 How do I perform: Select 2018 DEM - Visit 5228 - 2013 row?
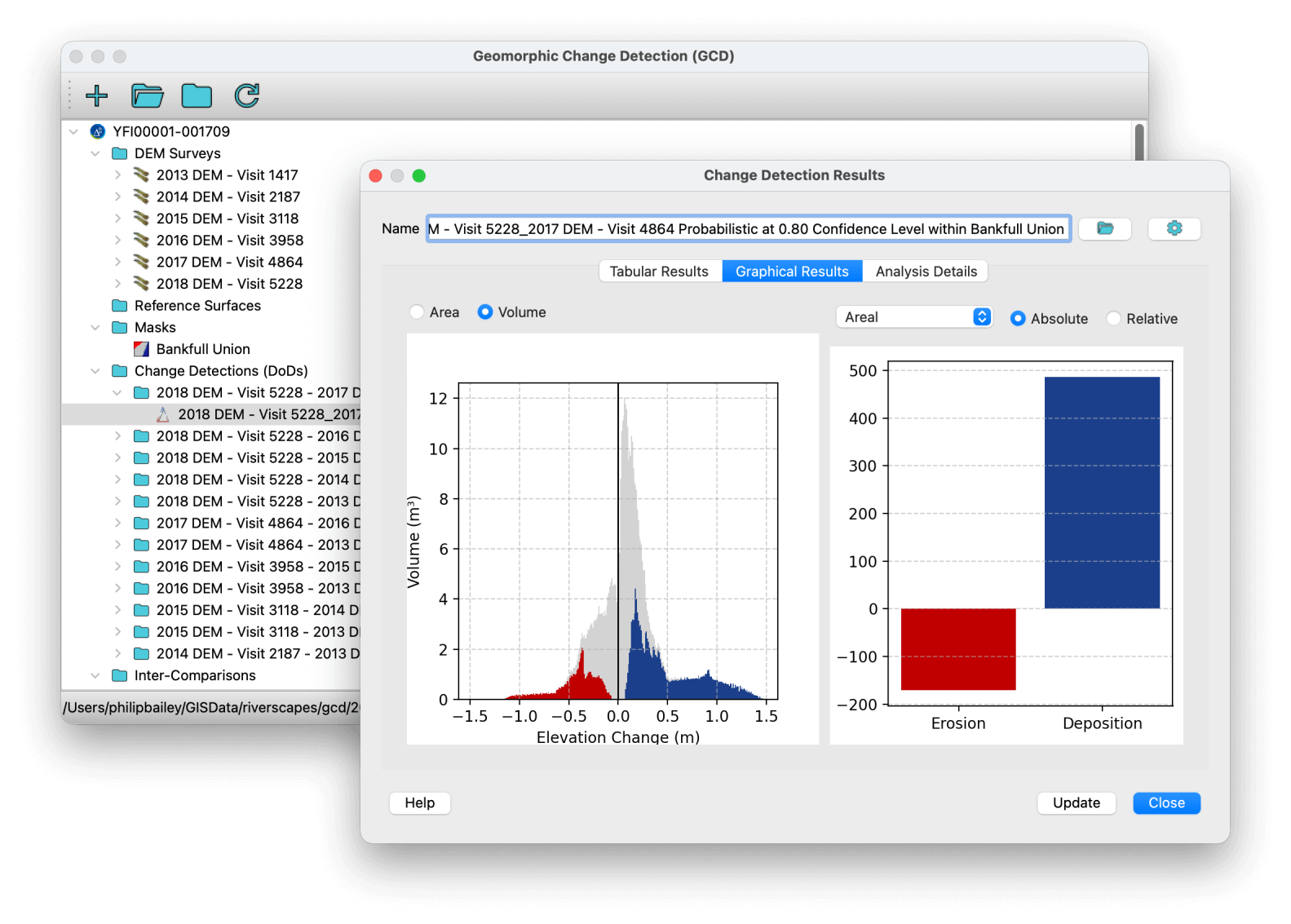tap(211, 502)
